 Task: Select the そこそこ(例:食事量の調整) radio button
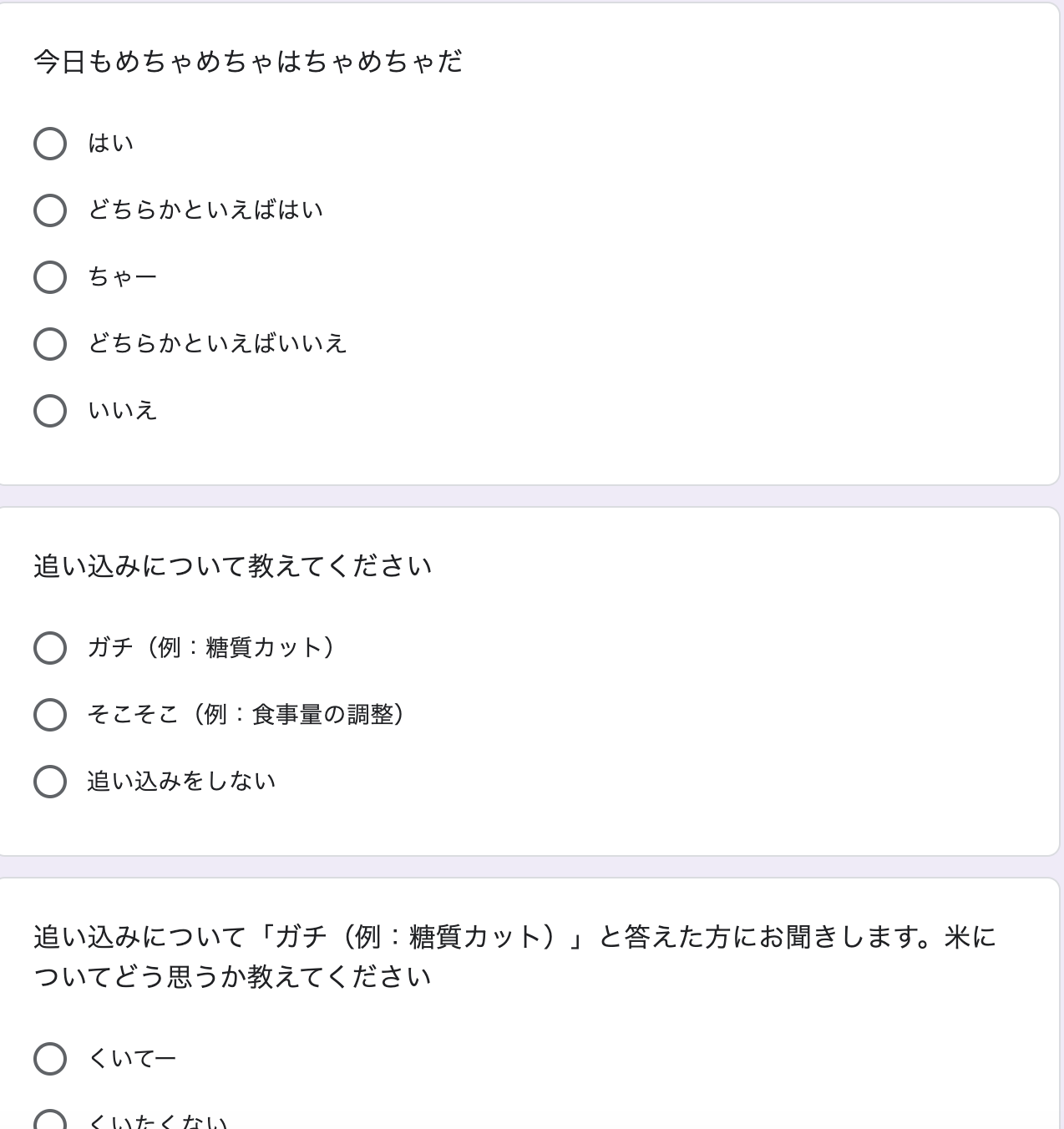click(x=50, y=715)
